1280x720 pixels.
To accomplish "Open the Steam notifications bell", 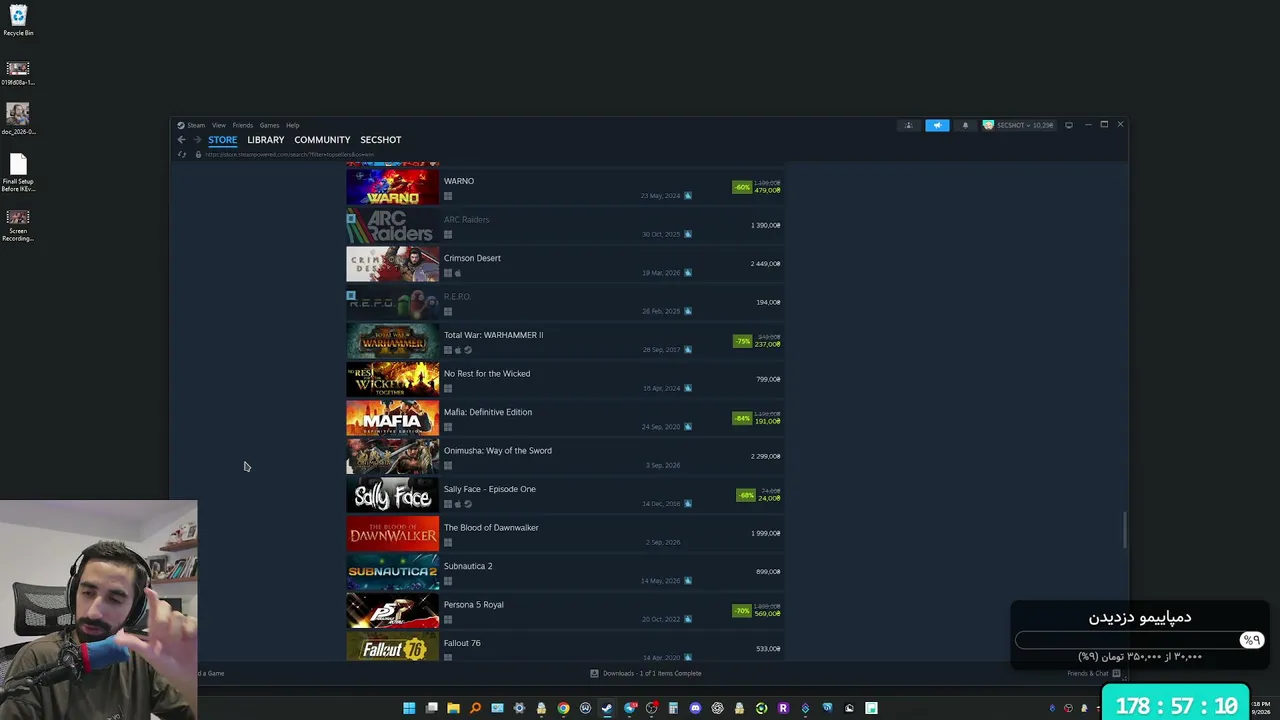I will coord(965,125).
